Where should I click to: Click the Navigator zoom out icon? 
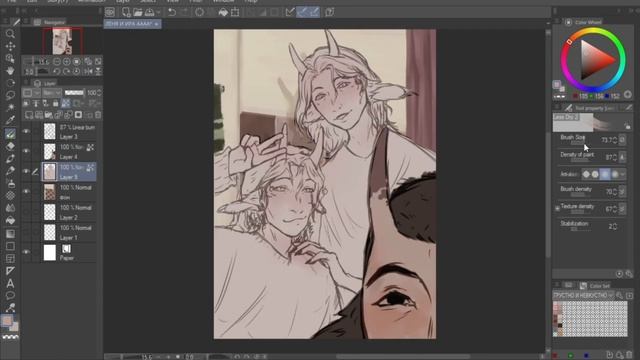click(57, 62)
